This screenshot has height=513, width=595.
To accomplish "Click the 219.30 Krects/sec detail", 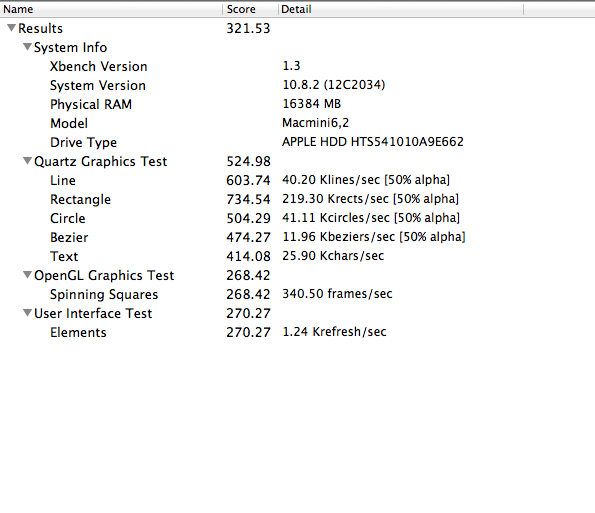I will [370, 198].
